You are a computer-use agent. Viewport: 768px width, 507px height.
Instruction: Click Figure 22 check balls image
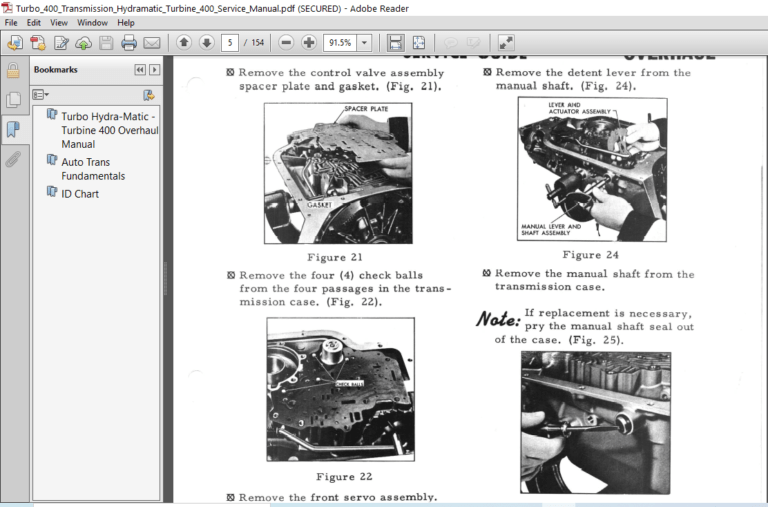340,389
